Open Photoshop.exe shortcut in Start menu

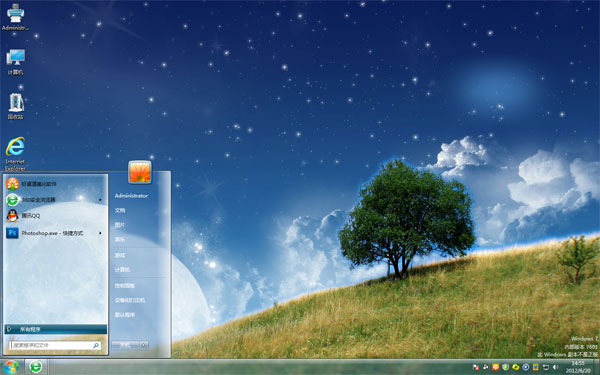click(x=55, y=233)
